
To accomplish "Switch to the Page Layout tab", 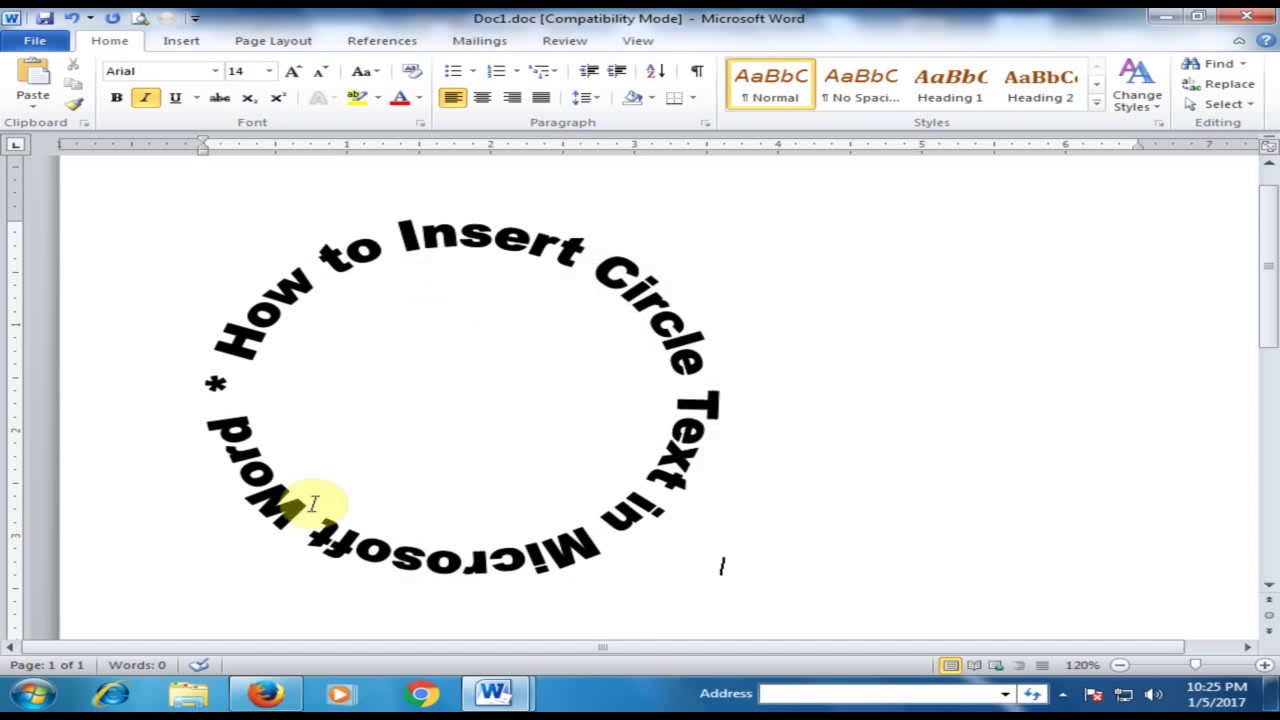I will tap(273, 41).
